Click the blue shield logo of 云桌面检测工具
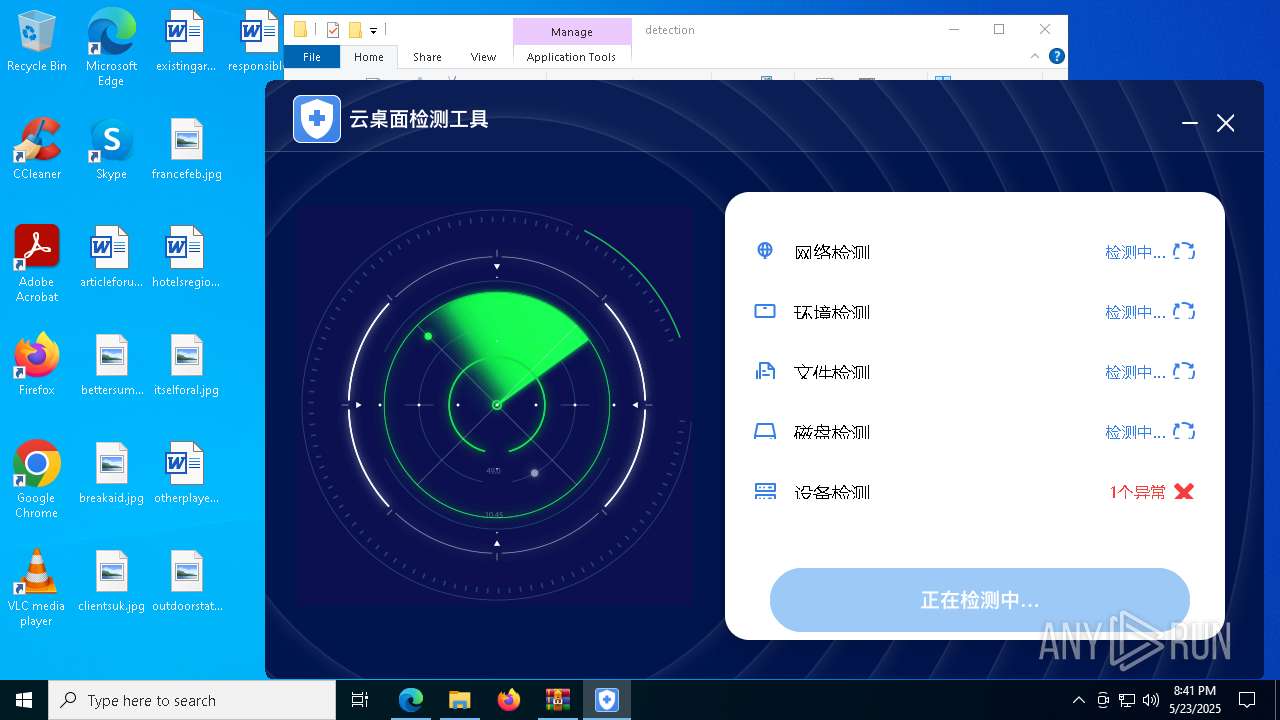This screenshot has height=720, width=1280. (317, 119)
